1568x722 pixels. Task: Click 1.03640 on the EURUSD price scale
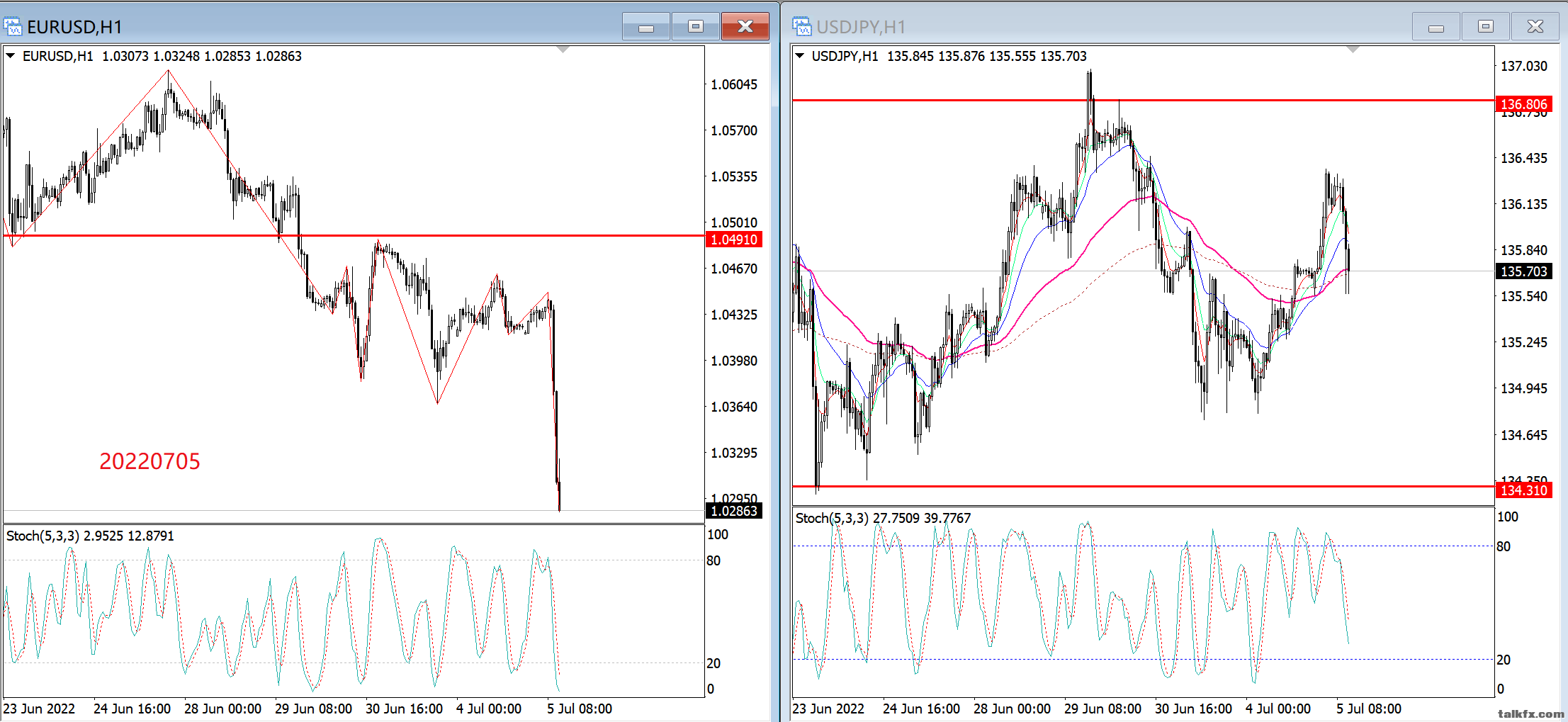coord(734,407)
